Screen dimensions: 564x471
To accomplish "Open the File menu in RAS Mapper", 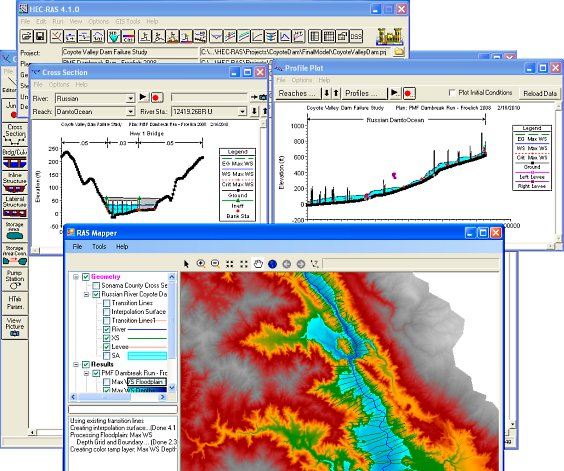I will point(77,246).
